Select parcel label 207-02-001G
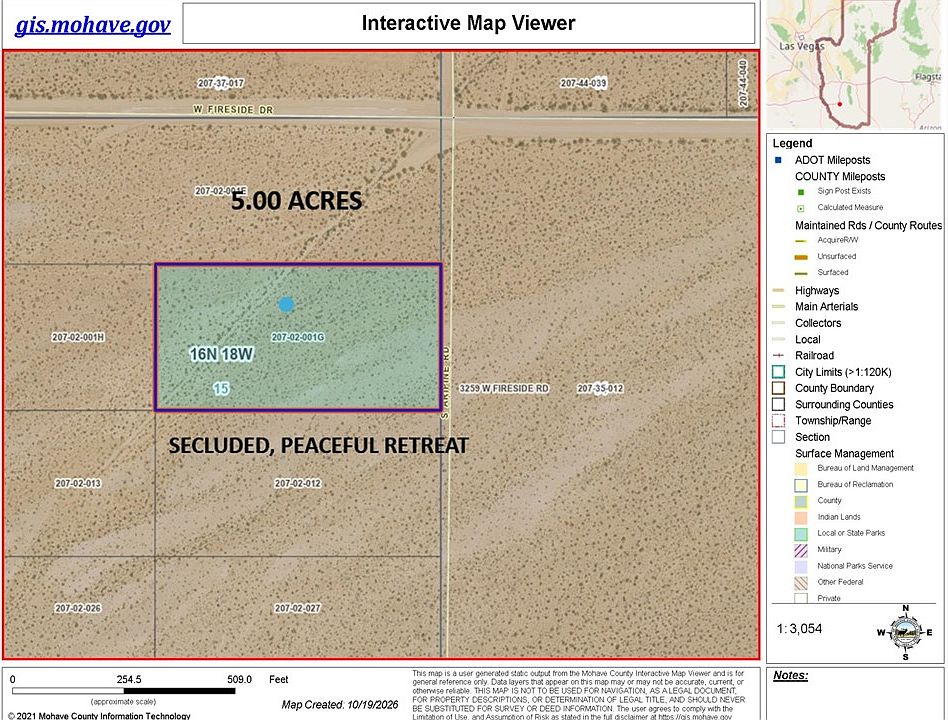948x720 pixels. 297,337
